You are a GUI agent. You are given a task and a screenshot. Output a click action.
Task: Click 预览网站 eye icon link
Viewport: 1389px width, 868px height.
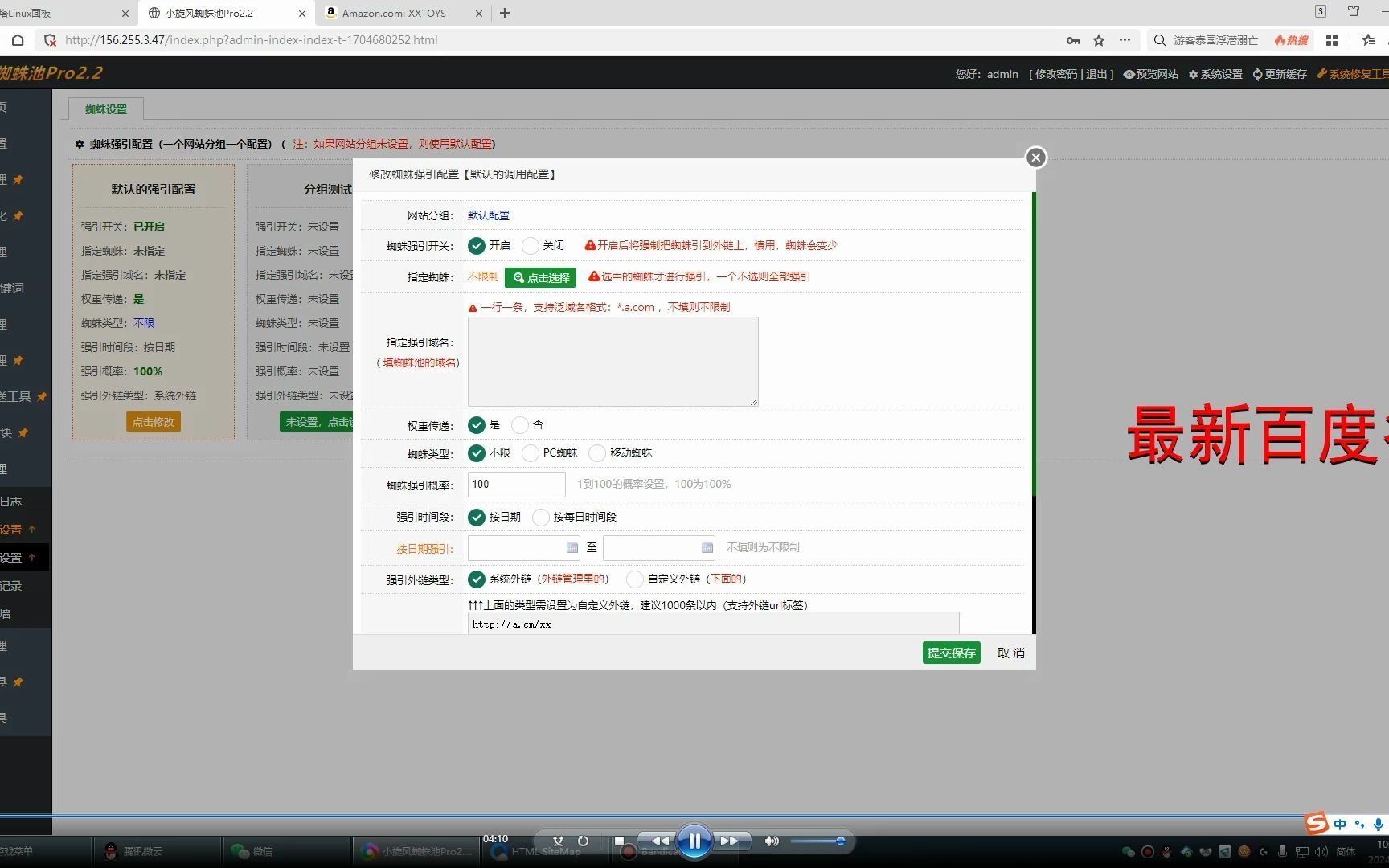pos(1151,74)
